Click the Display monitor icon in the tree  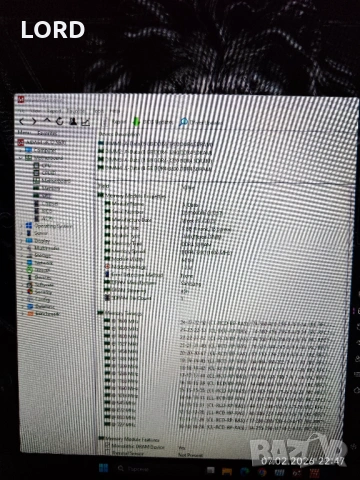pyautogui.click(x=29, y=241)
